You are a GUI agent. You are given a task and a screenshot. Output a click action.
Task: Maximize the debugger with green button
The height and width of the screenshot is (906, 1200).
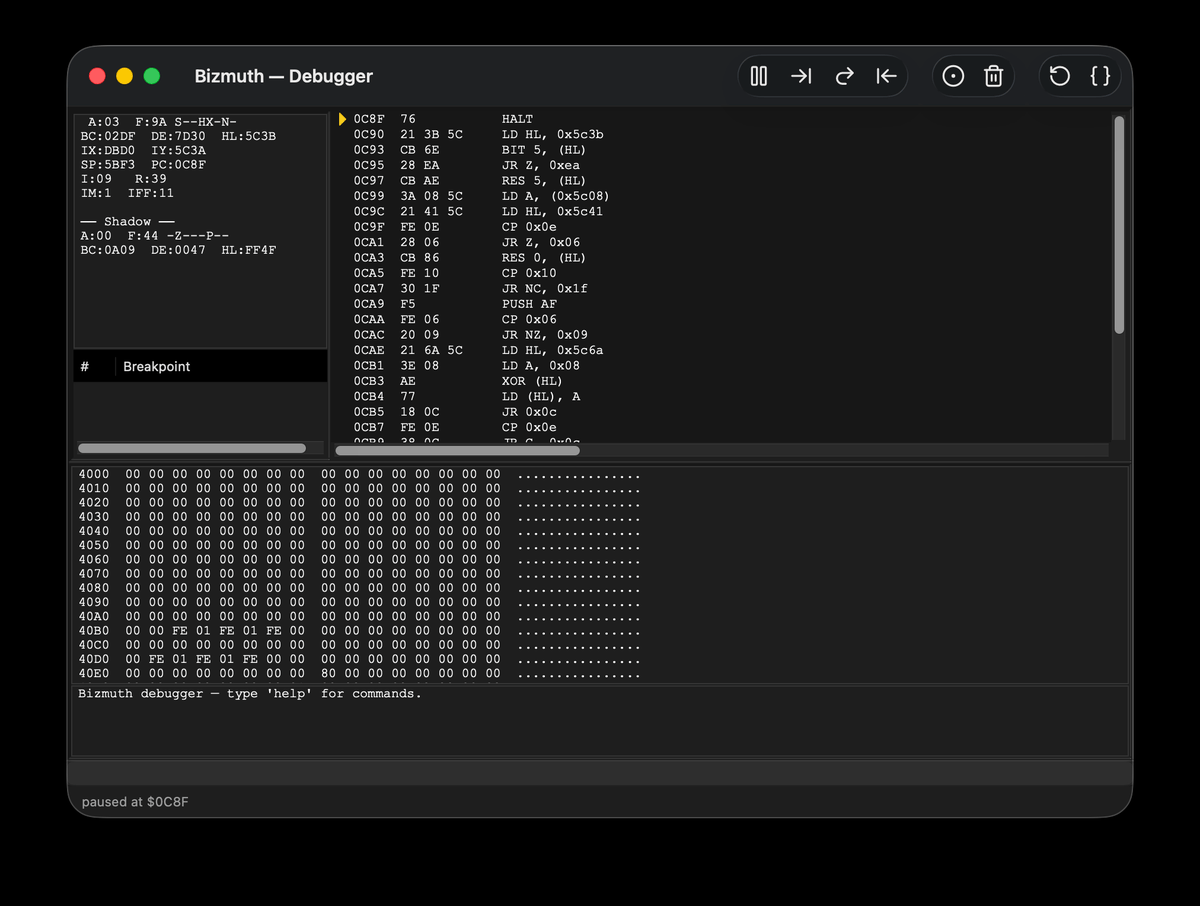pyautogui.click(x=151, y=76)
